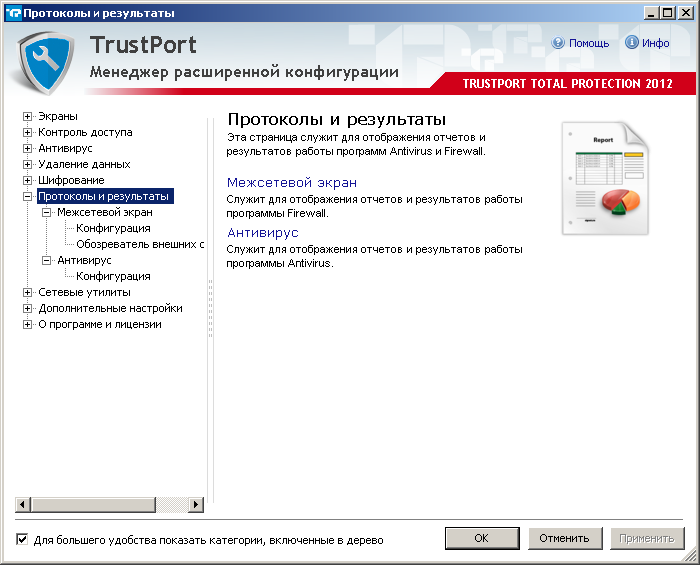
Task: Expand the О программе и лицензии node
Action: pyautogui.click(x=27, y=324)
